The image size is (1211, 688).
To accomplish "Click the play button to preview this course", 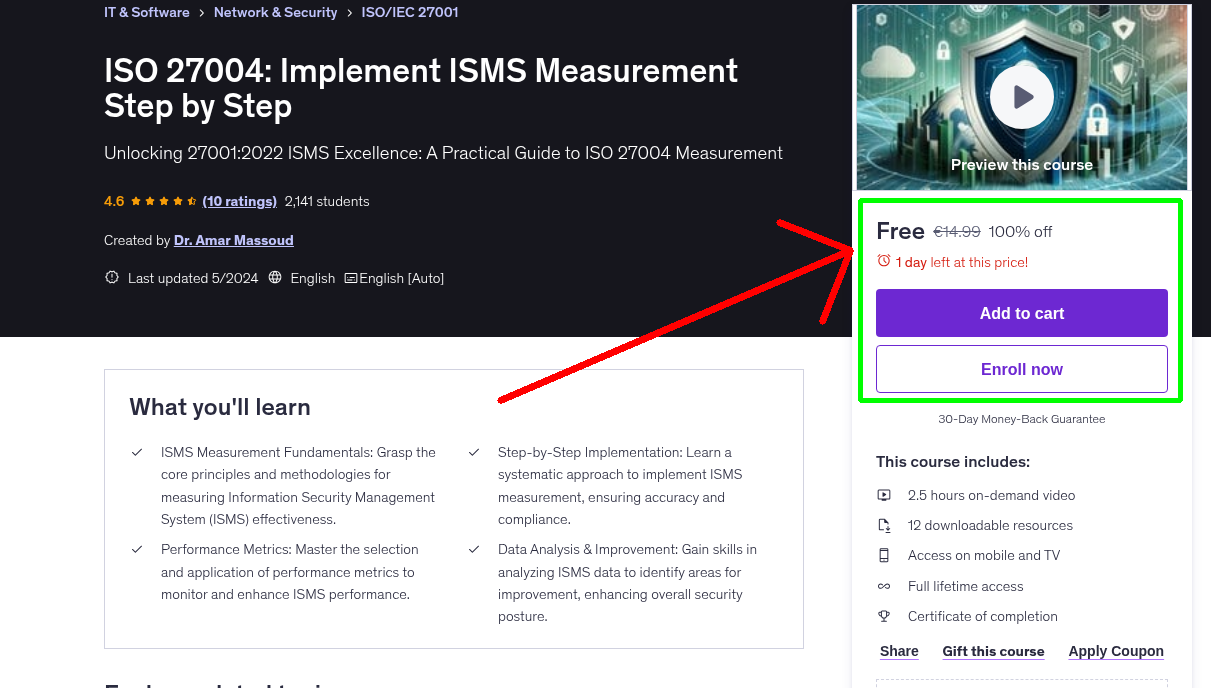I will coord(1021,96).
